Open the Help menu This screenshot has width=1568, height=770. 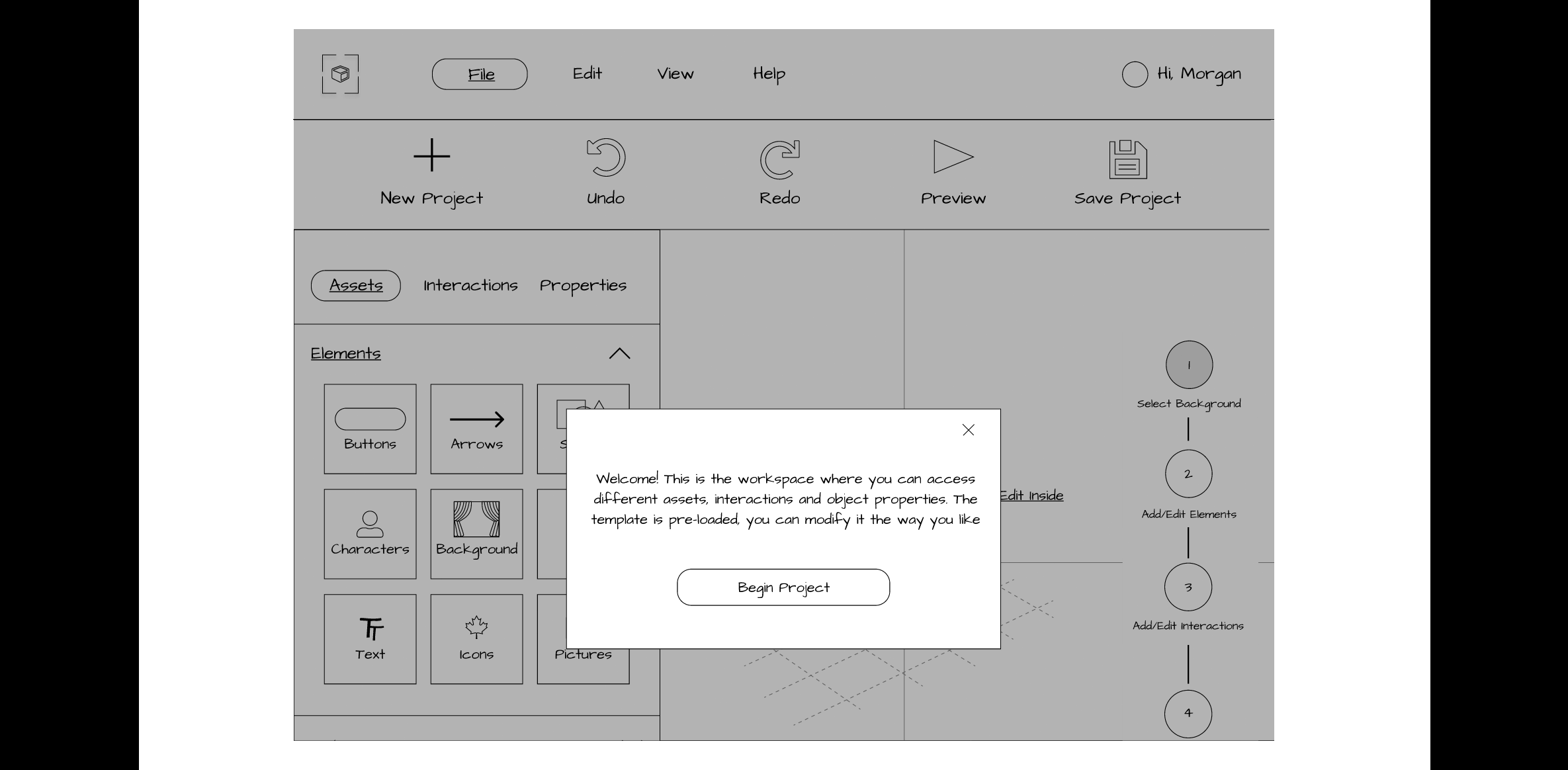coord(768,75)
